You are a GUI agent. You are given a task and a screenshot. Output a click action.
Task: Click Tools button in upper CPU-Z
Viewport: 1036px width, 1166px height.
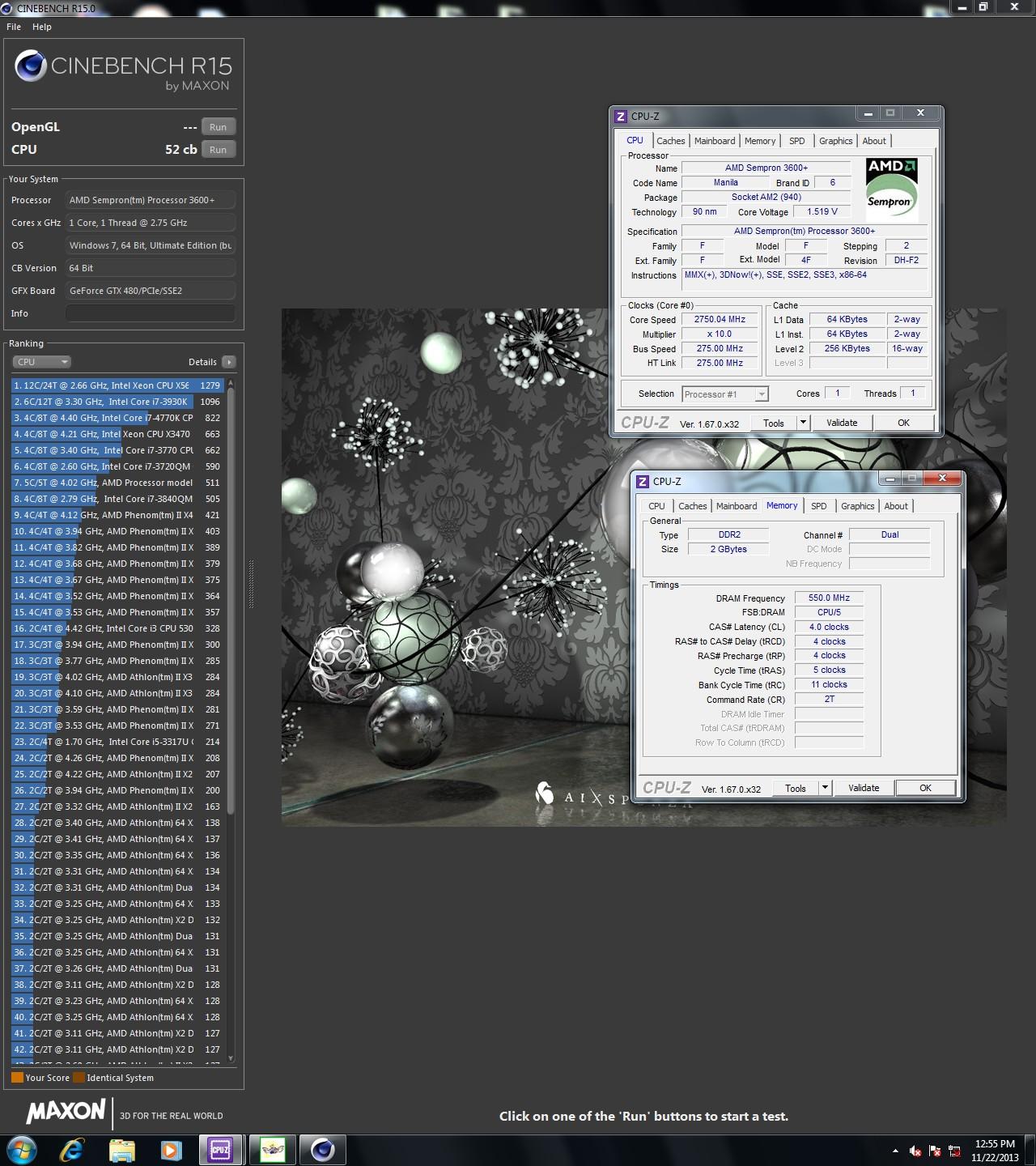pos(774,423)
